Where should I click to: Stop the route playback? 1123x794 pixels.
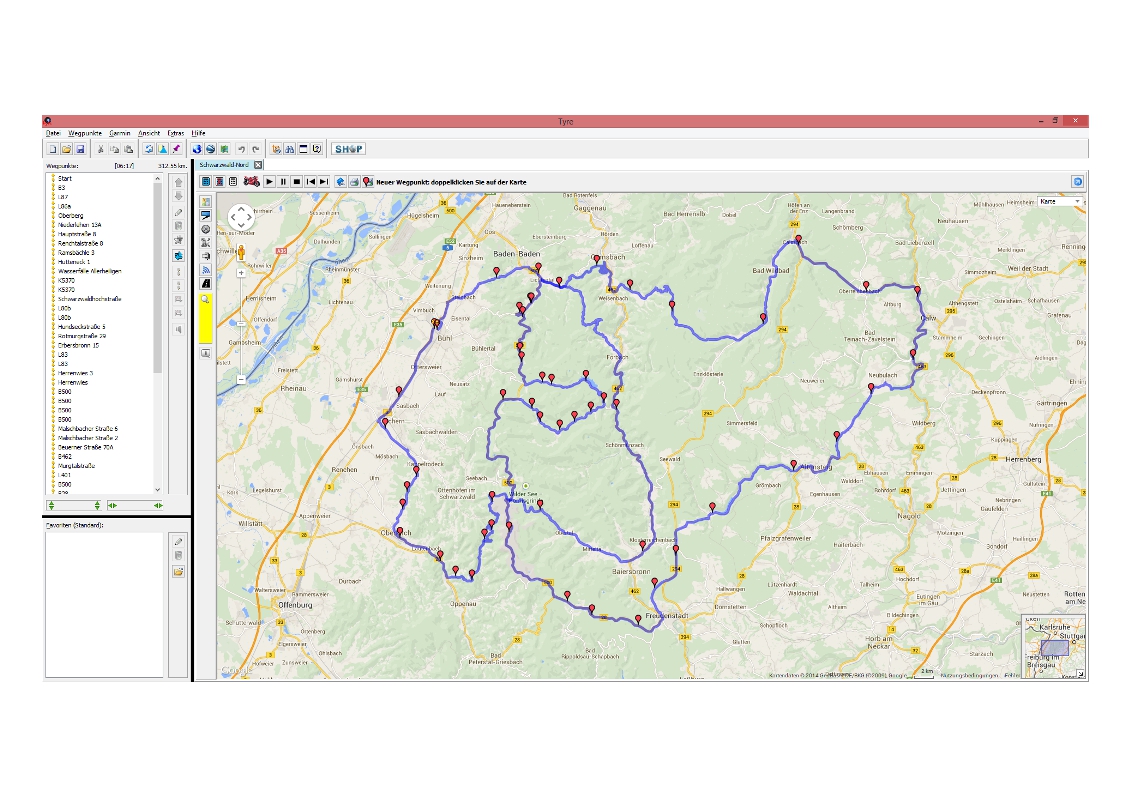pyautogui.click(x=297, y=182)
